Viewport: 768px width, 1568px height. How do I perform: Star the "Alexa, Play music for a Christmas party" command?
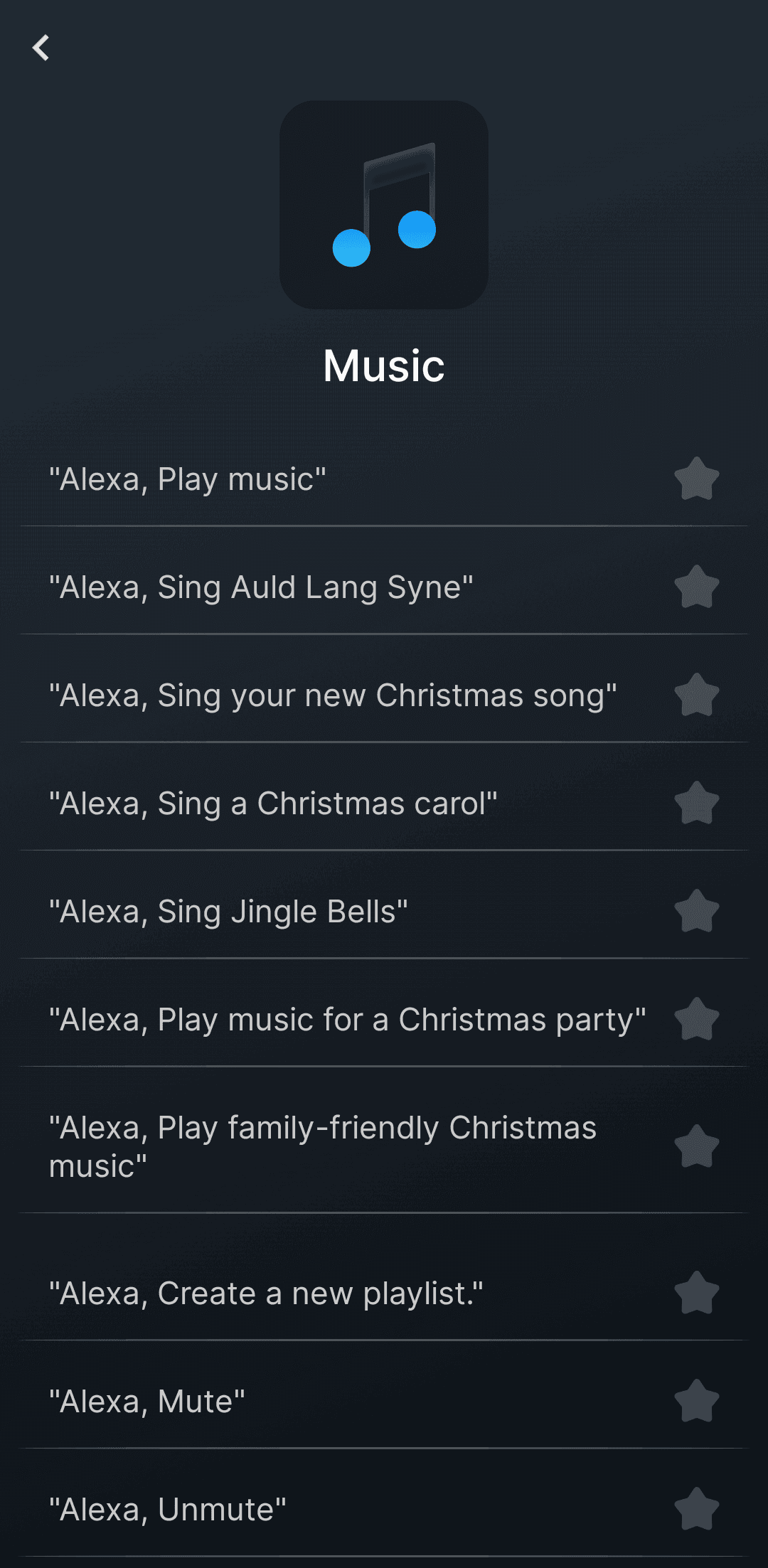pos(696,1020)
